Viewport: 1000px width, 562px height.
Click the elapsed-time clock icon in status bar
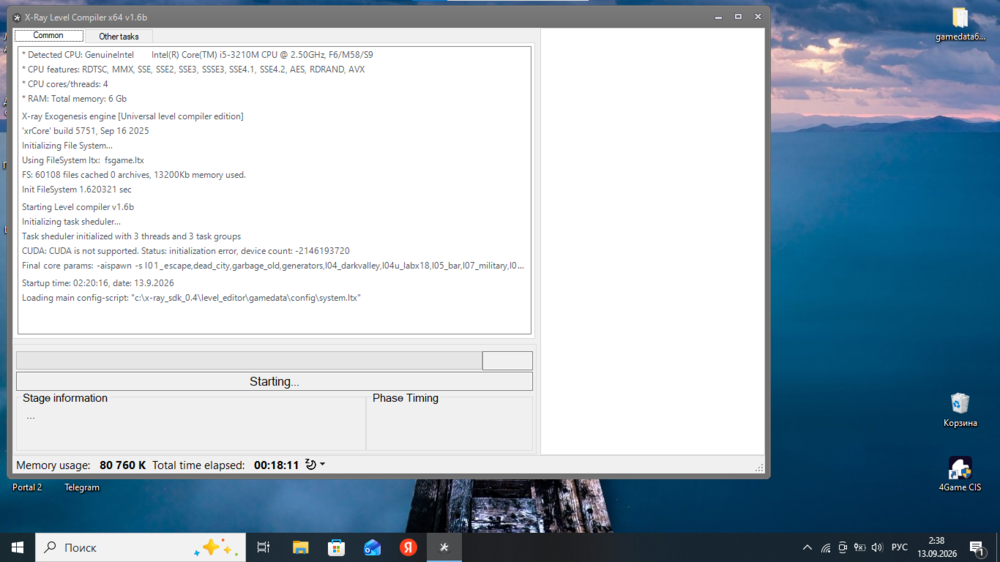[311, 464]
